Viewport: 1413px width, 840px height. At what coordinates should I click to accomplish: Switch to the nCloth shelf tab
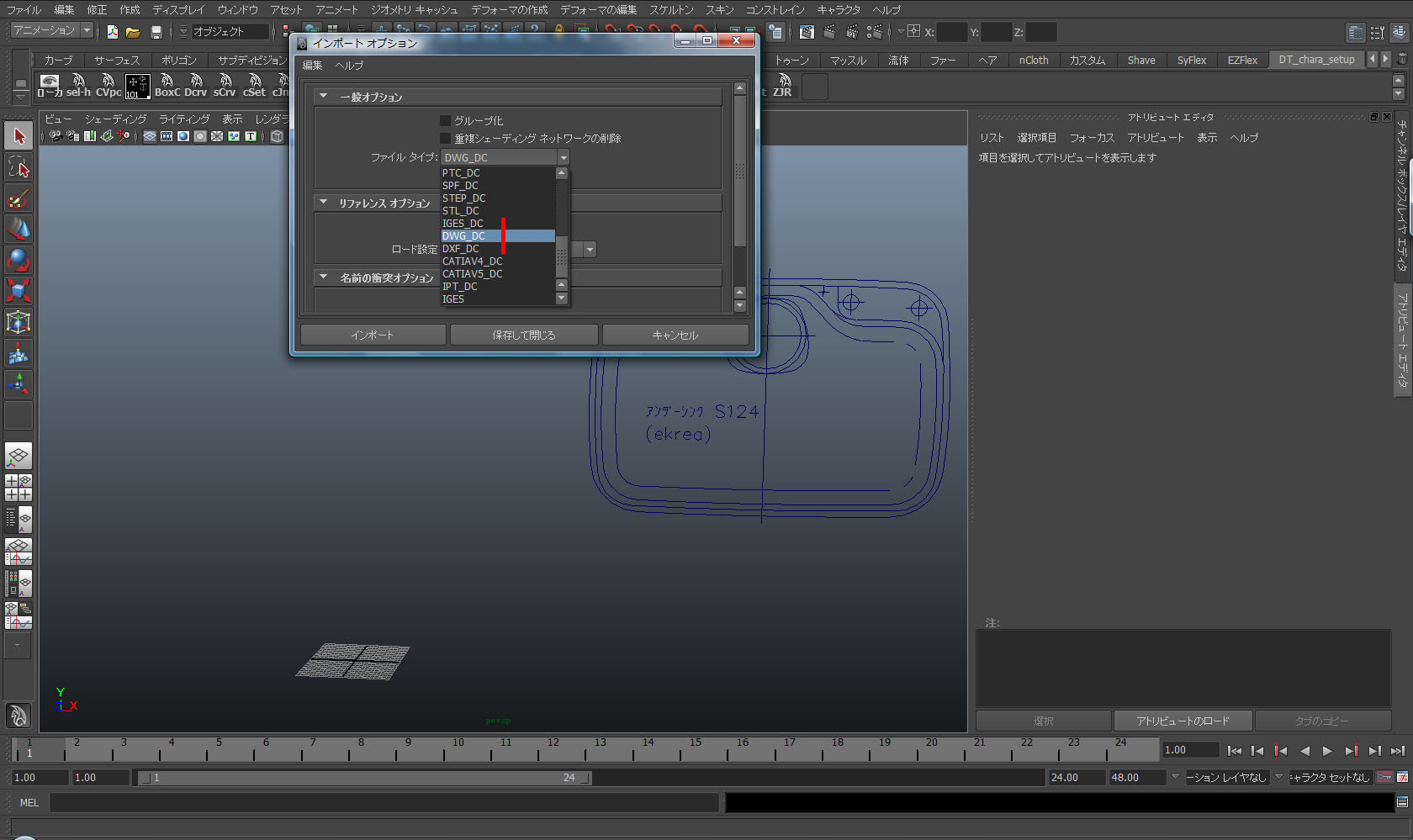pyautogui.click(x=1033, y=61)
